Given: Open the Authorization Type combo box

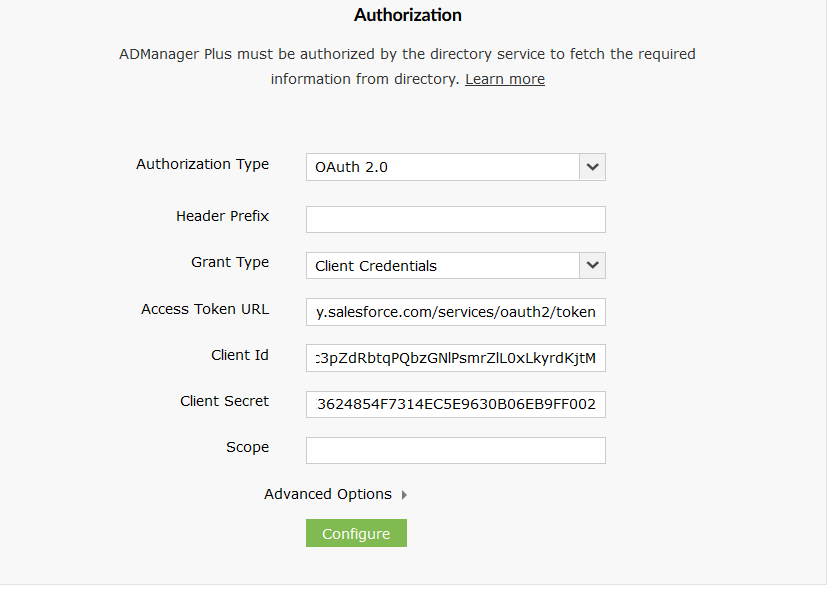Looking at the screenshot, I should [455, 167].
